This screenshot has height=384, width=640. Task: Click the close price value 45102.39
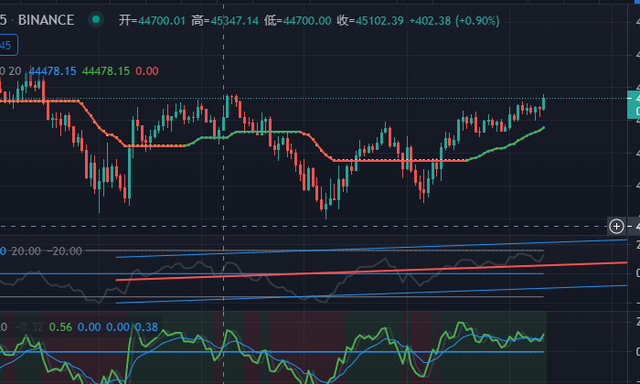(380, 21)
